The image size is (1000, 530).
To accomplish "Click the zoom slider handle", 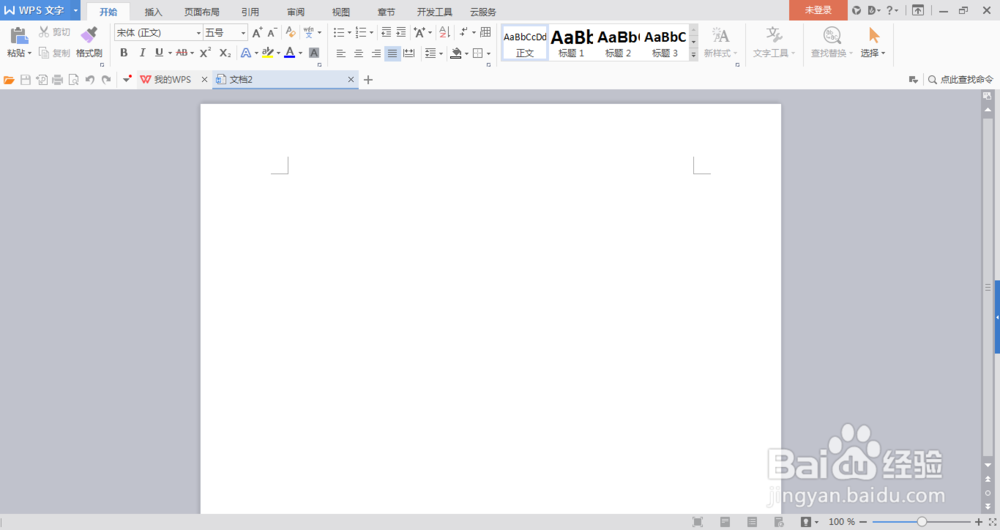I will click(x=922, y=522).
